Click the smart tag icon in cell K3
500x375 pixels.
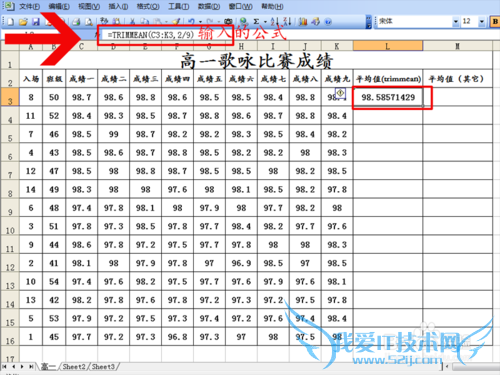coord(340,93)
